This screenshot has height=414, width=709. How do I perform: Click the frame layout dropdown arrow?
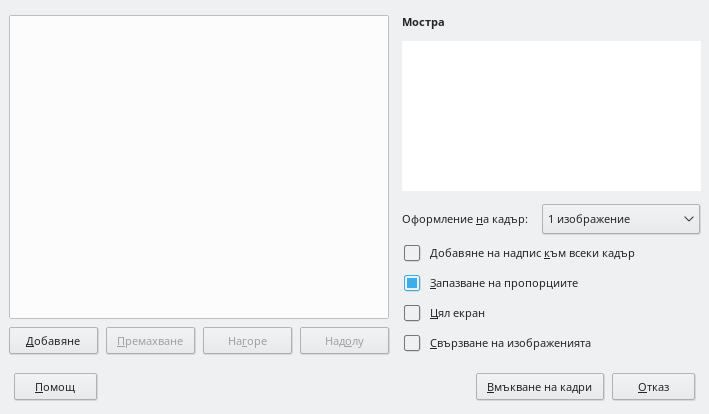tap(688, 219)
